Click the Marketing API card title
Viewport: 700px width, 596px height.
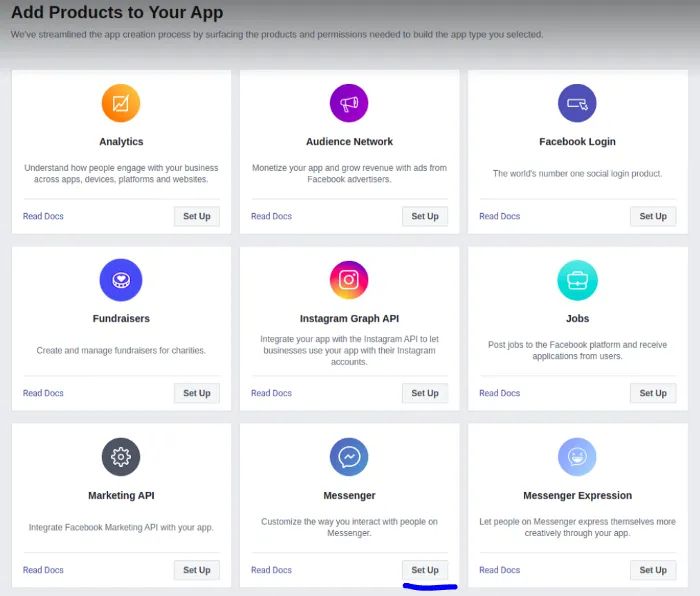121,495
